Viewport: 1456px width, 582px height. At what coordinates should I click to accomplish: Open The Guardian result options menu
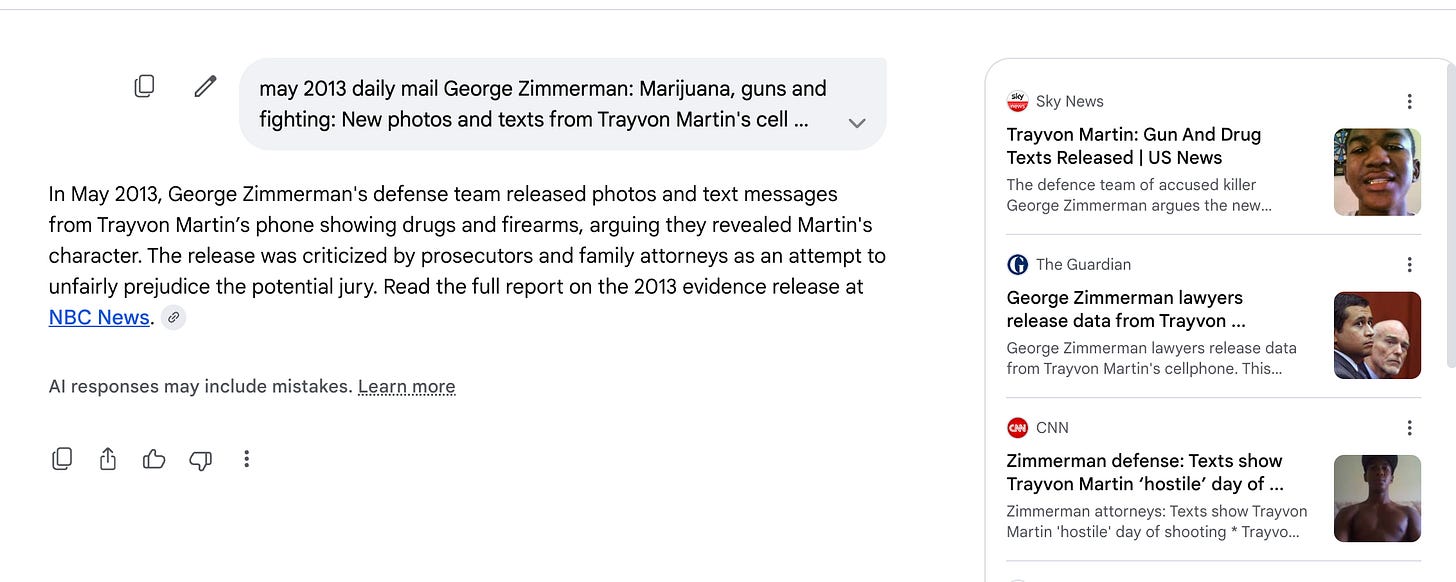[1409, 264]
